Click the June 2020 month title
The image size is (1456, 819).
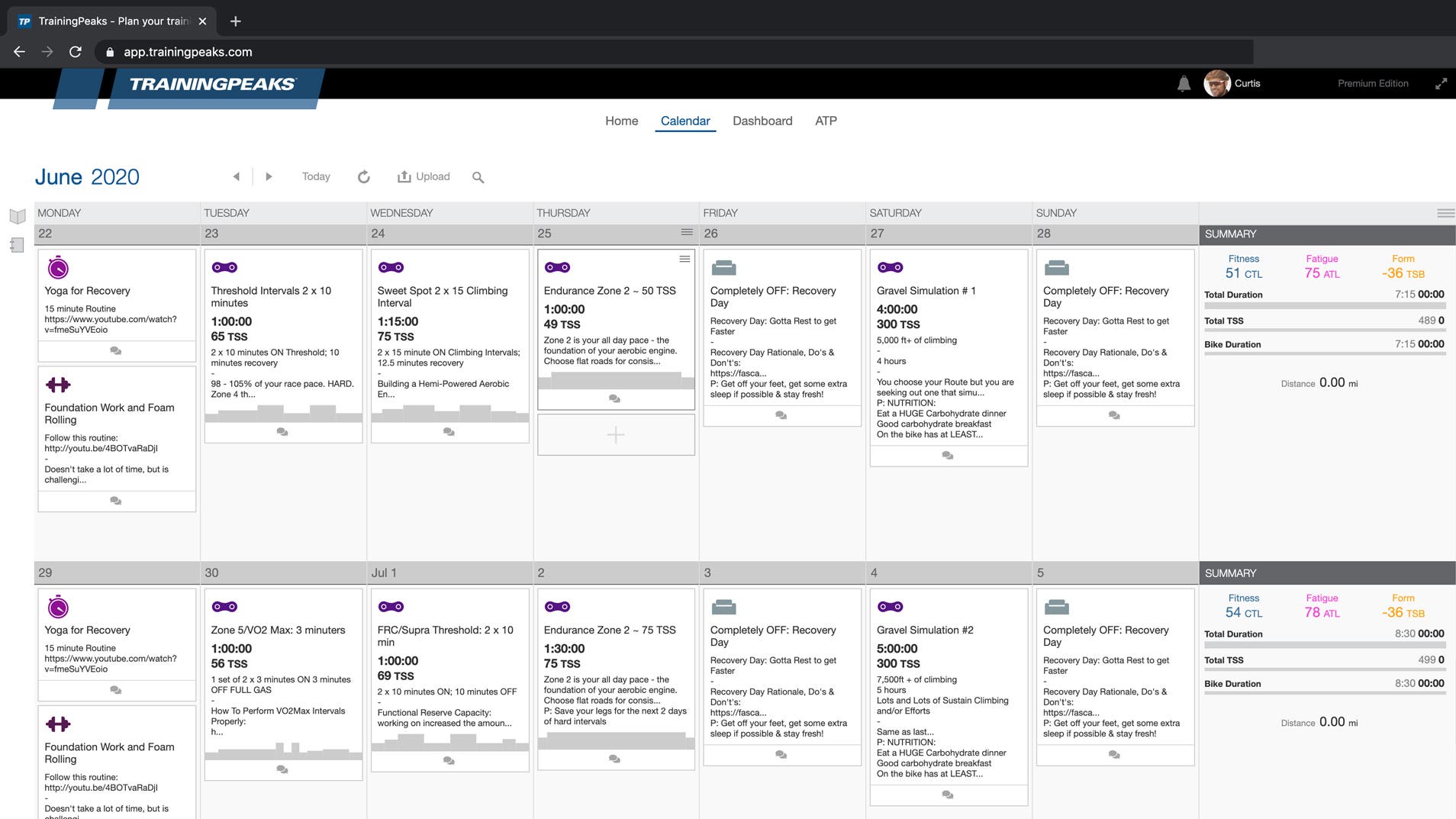click(87, 177)
